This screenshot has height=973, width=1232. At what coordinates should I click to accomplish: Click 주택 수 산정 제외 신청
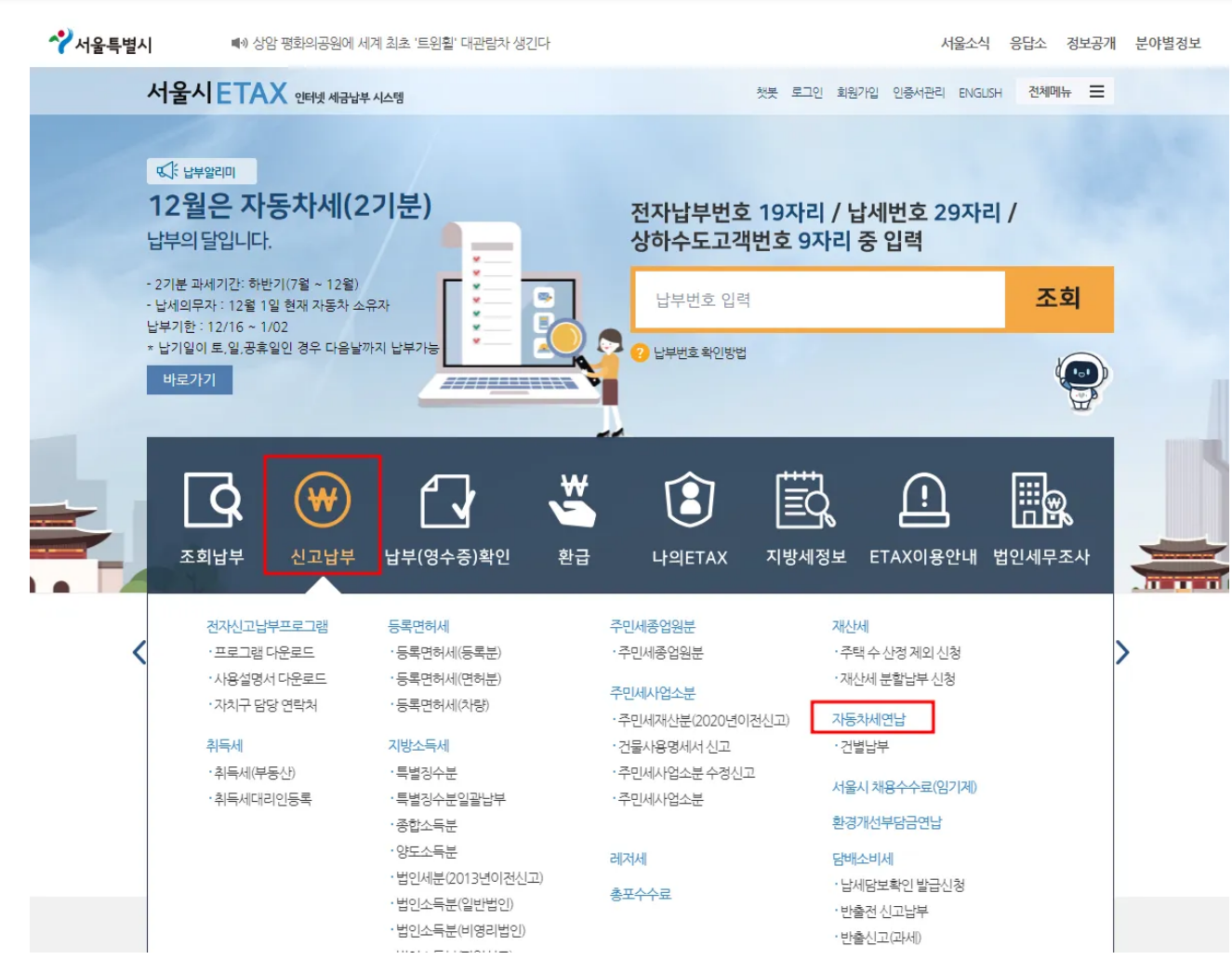point(900,652)
